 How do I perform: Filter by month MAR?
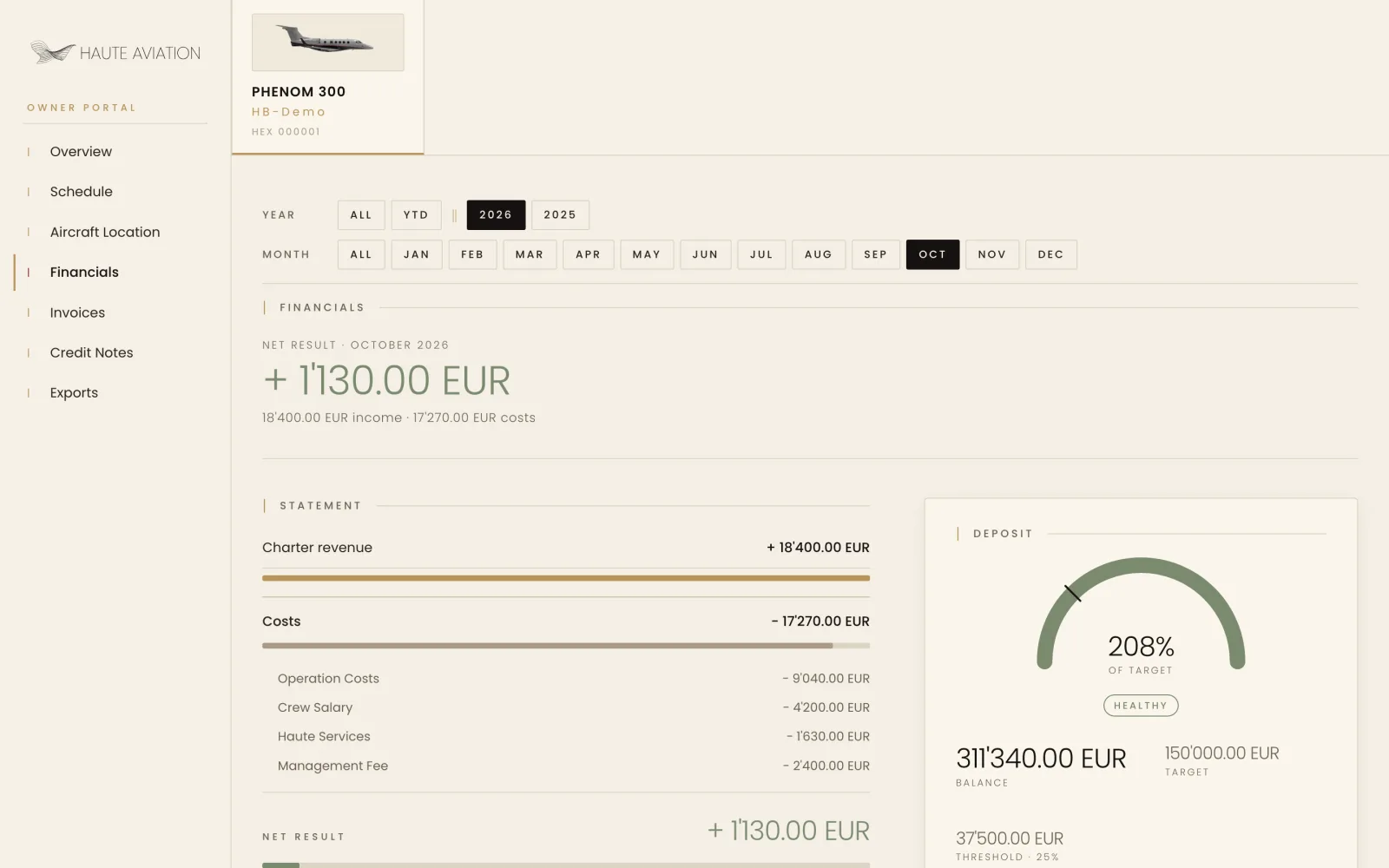coord(530,254)
